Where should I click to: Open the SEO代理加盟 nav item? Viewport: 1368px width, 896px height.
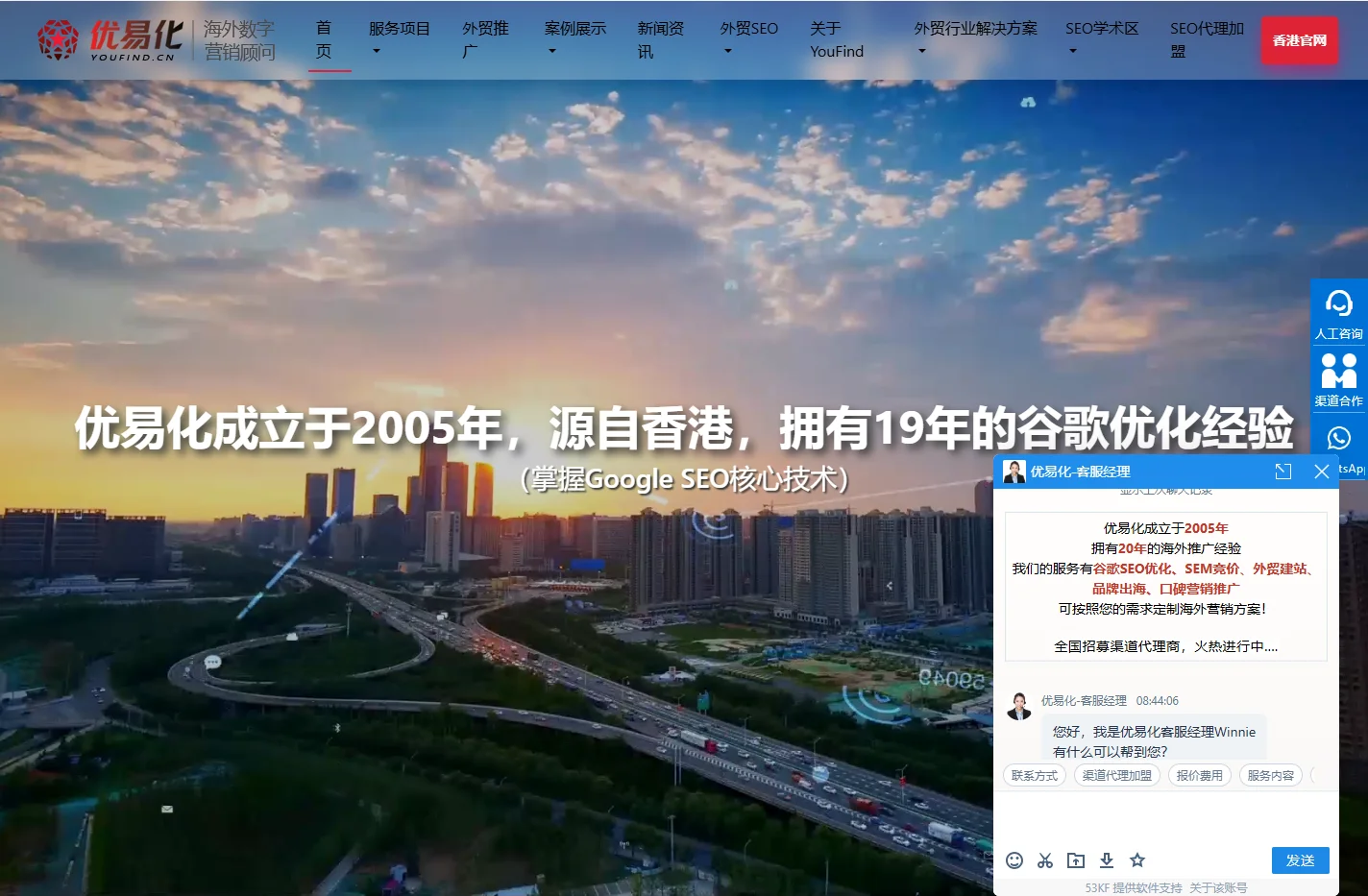(x=1207, y=39)
